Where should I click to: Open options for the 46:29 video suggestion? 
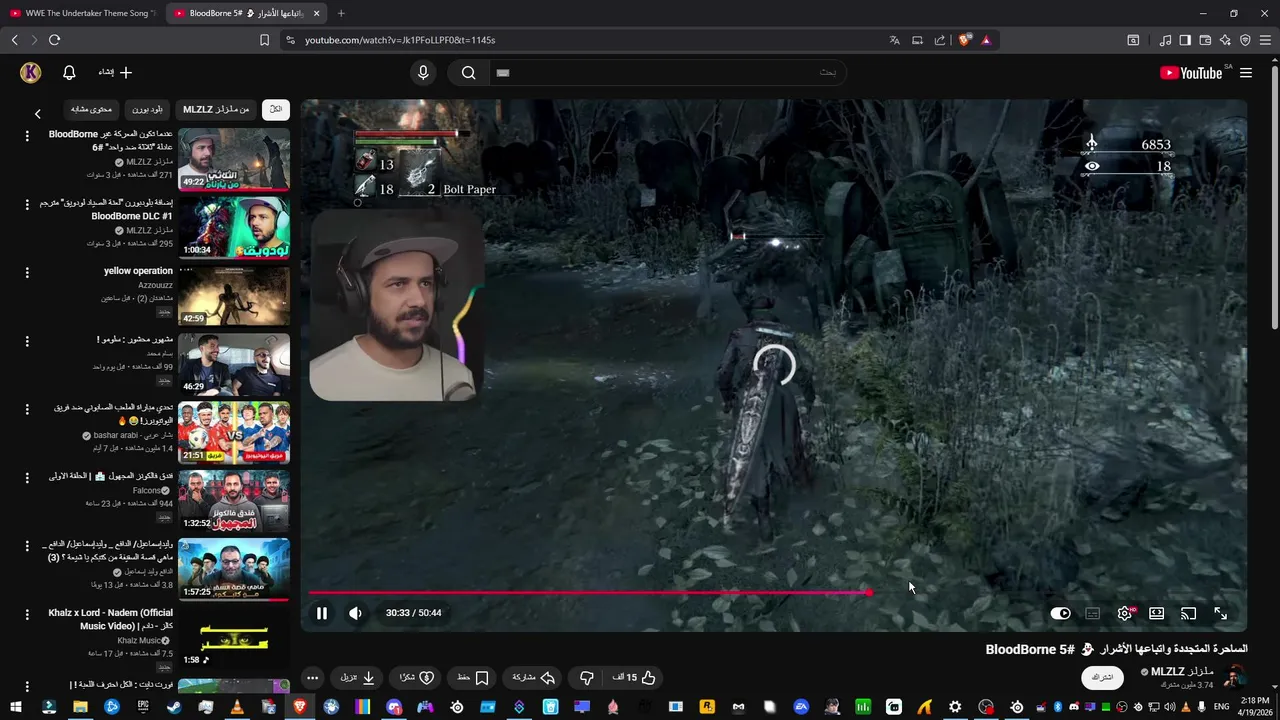[27, 340]
